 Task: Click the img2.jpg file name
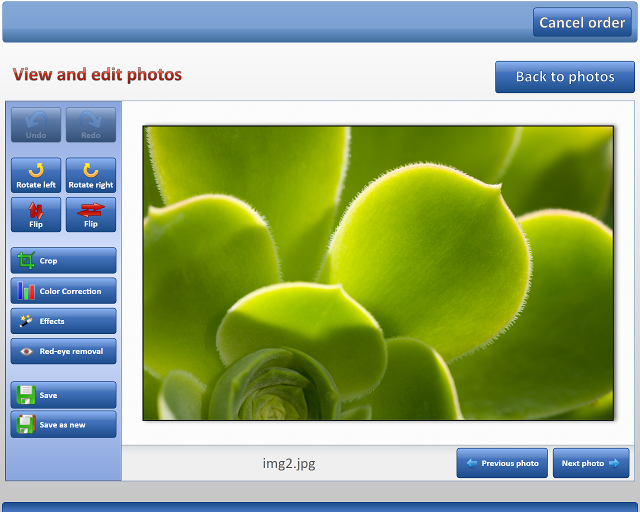(289, 463)
